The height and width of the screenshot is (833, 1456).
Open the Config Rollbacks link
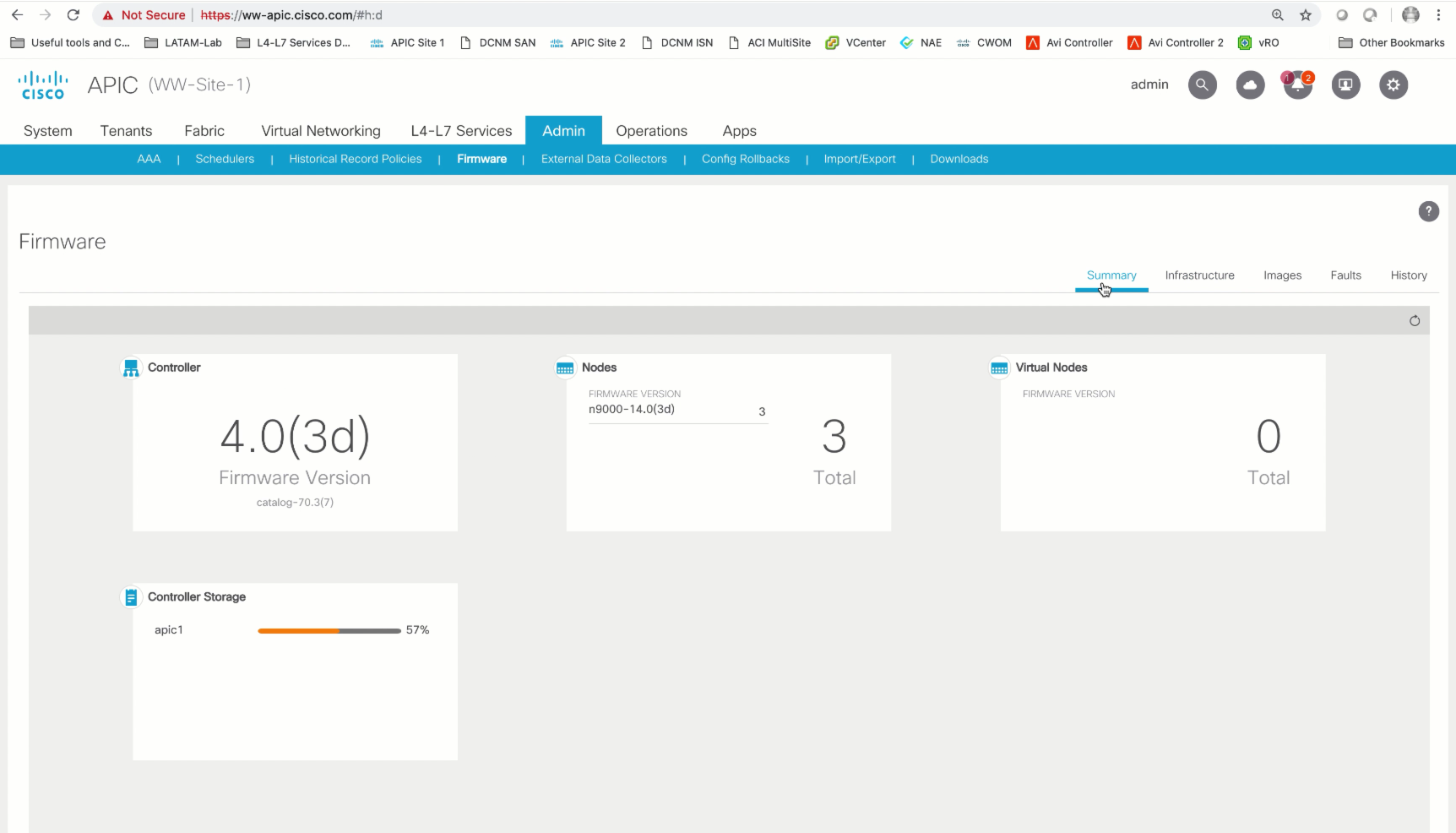(746, 159)
